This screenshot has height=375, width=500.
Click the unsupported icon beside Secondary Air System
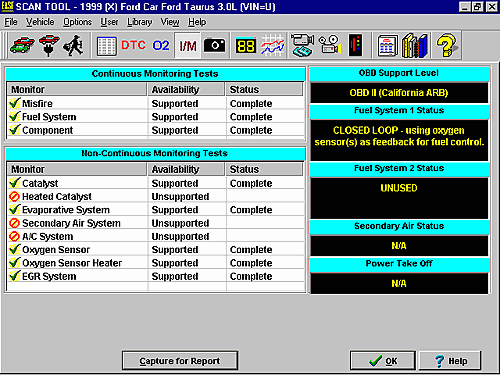[x=14, y=223]
